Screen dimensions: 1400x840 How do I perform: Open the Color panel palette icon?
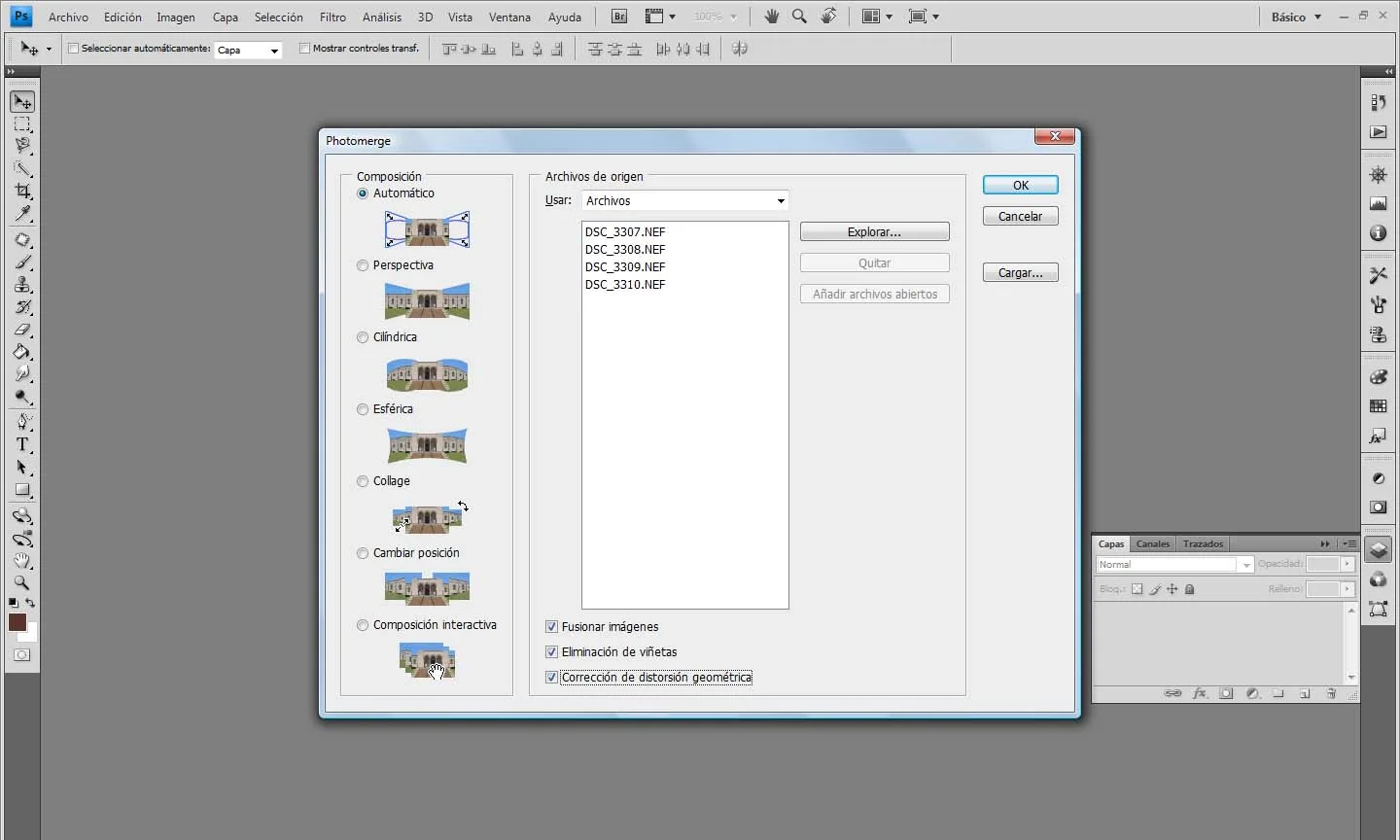(x=1379, y=377)
